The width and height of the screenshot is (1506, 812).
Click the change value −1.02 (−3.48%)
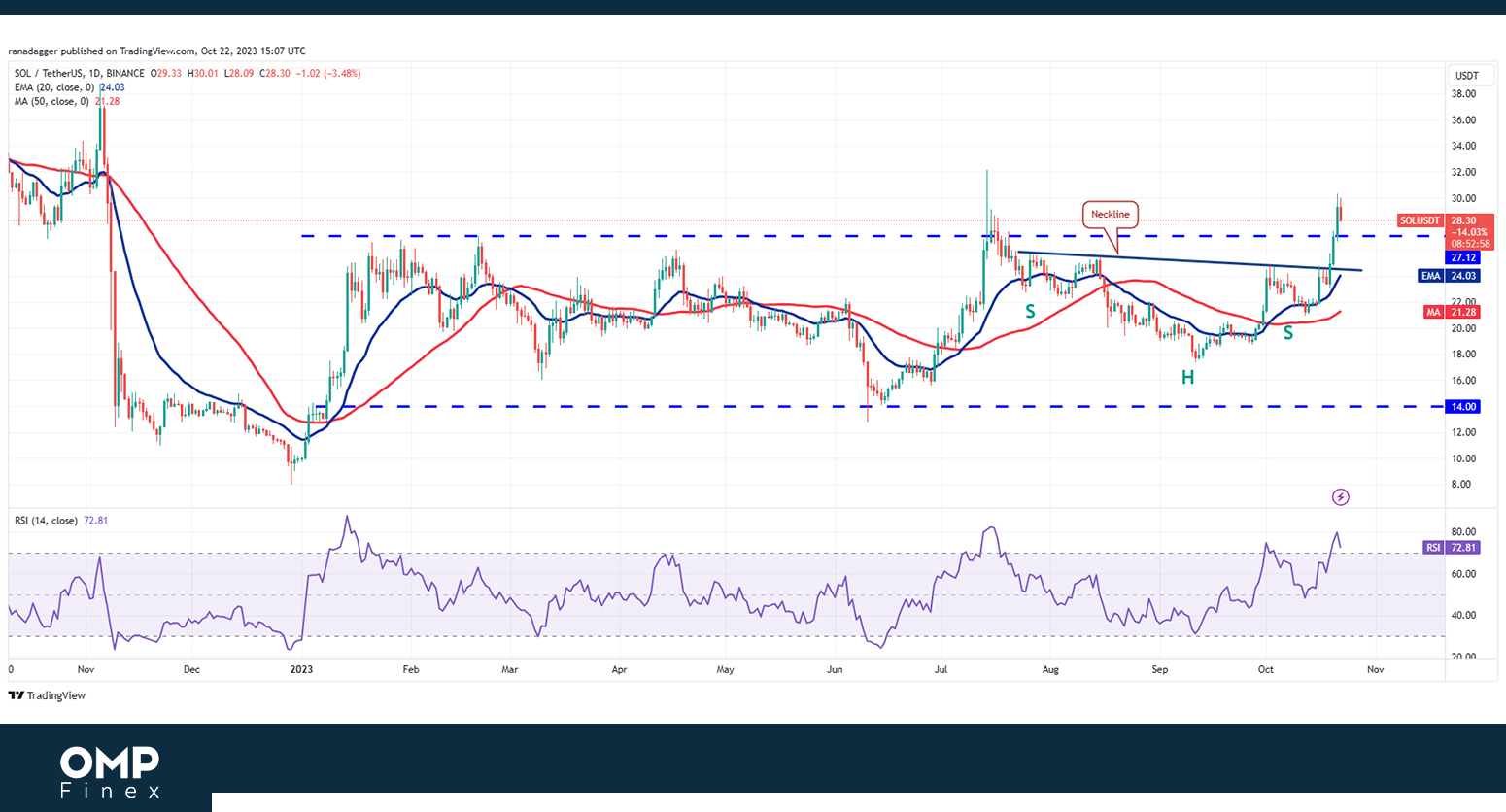pyautogui.click(x=327, y=73)
